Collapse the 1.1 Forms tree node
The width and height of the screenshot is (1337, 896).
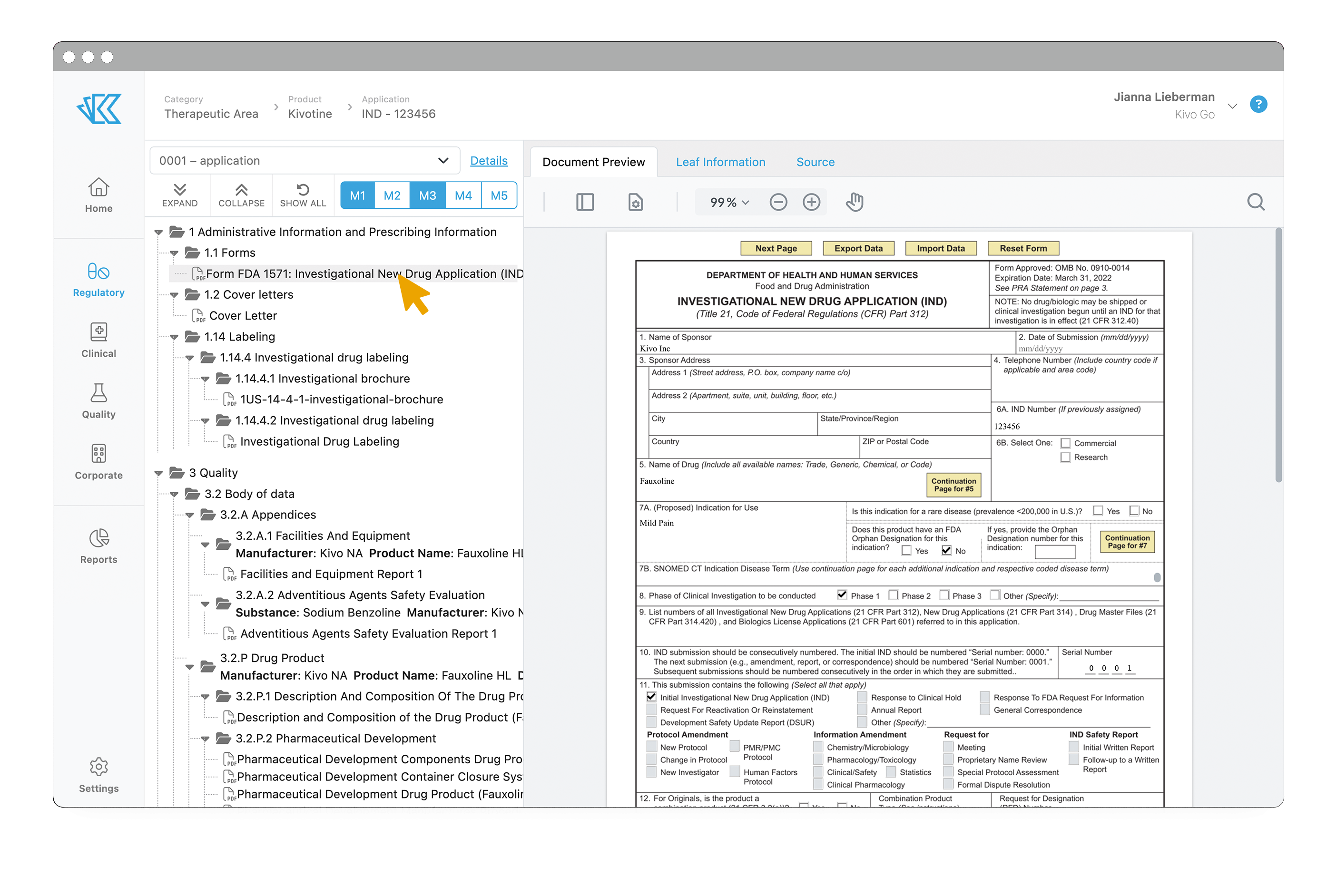click(174, 253)
